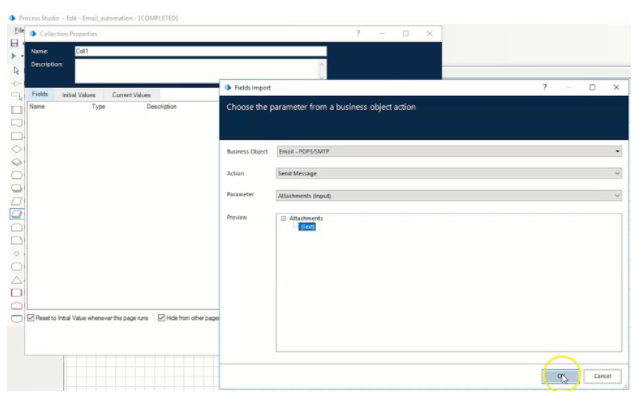642x407 pixels.
Task: Switch to the Fields tab
Action: coord(40,94)
